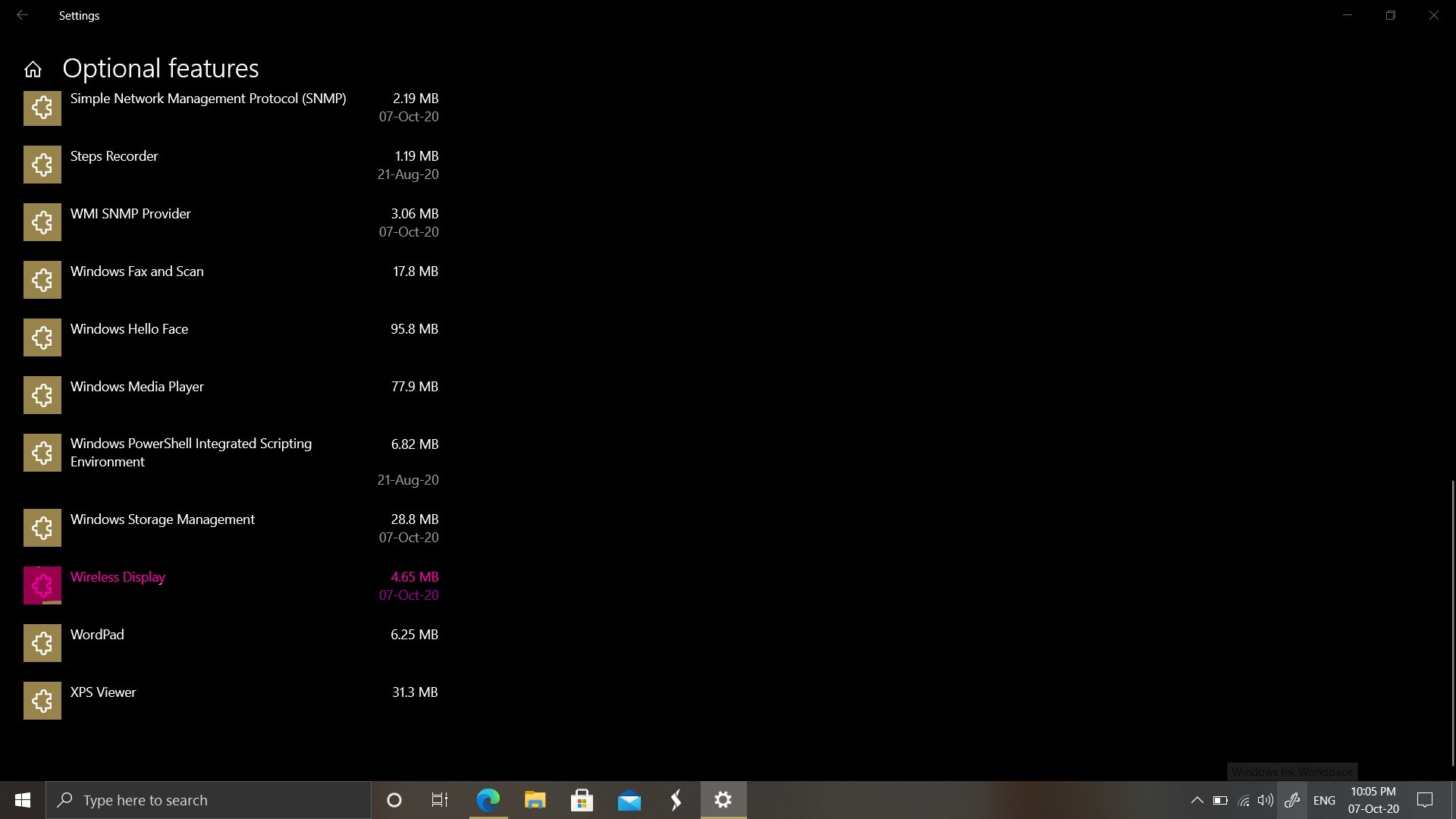Open network status in system tray
Image resolution: width=1456 pixels, height=819 pixels.
pyautogui.click(x=1244, y=800)
